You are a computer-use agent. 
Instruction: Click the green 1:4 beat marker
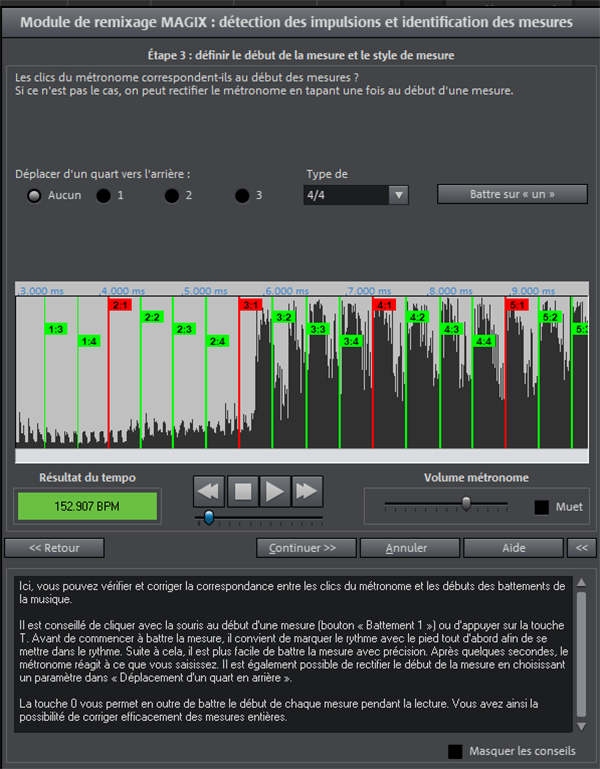pyautogui.click(x=89, y=341)
